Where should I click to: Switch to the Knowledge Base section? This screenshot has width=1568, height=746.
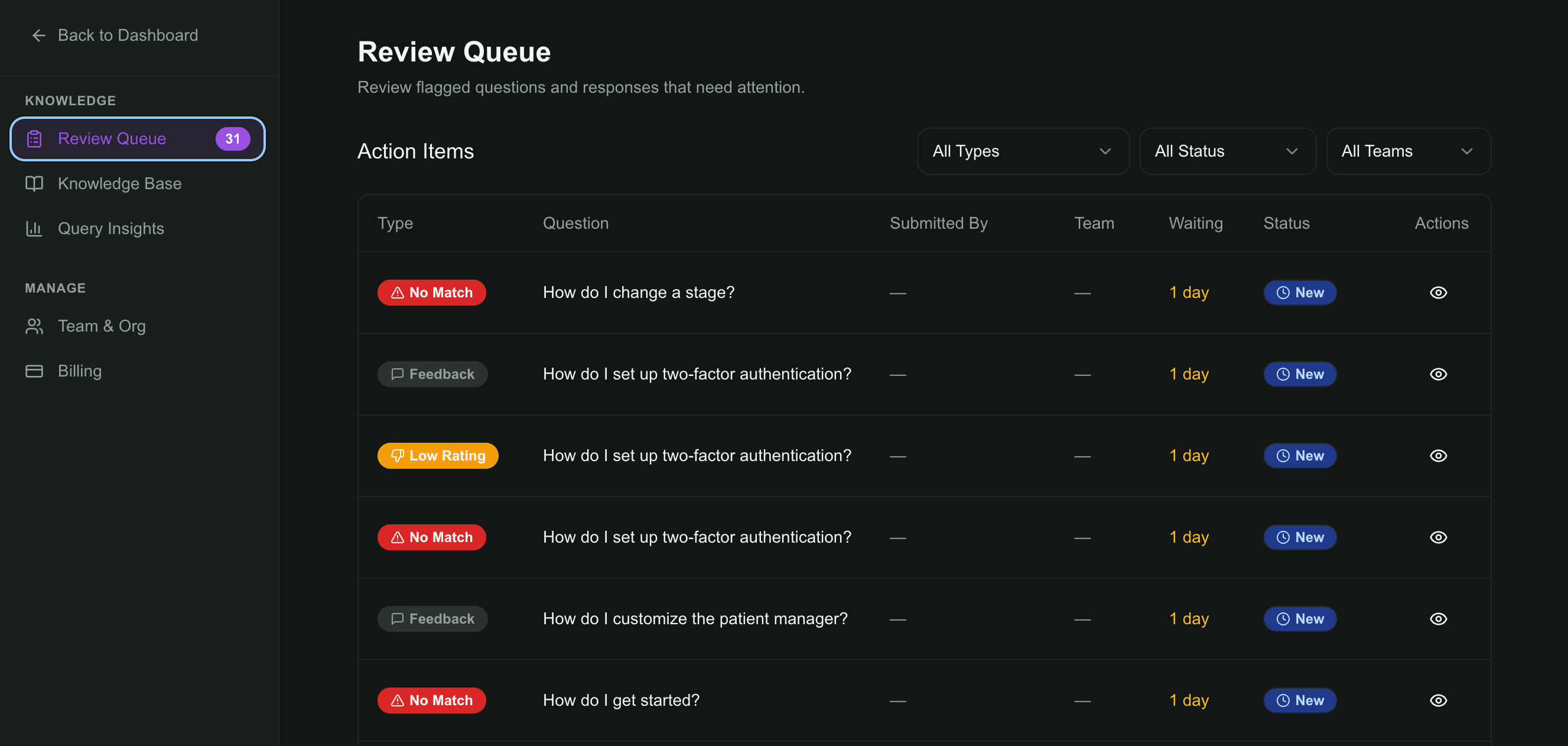pyautogui.click(x=120, y=183)
